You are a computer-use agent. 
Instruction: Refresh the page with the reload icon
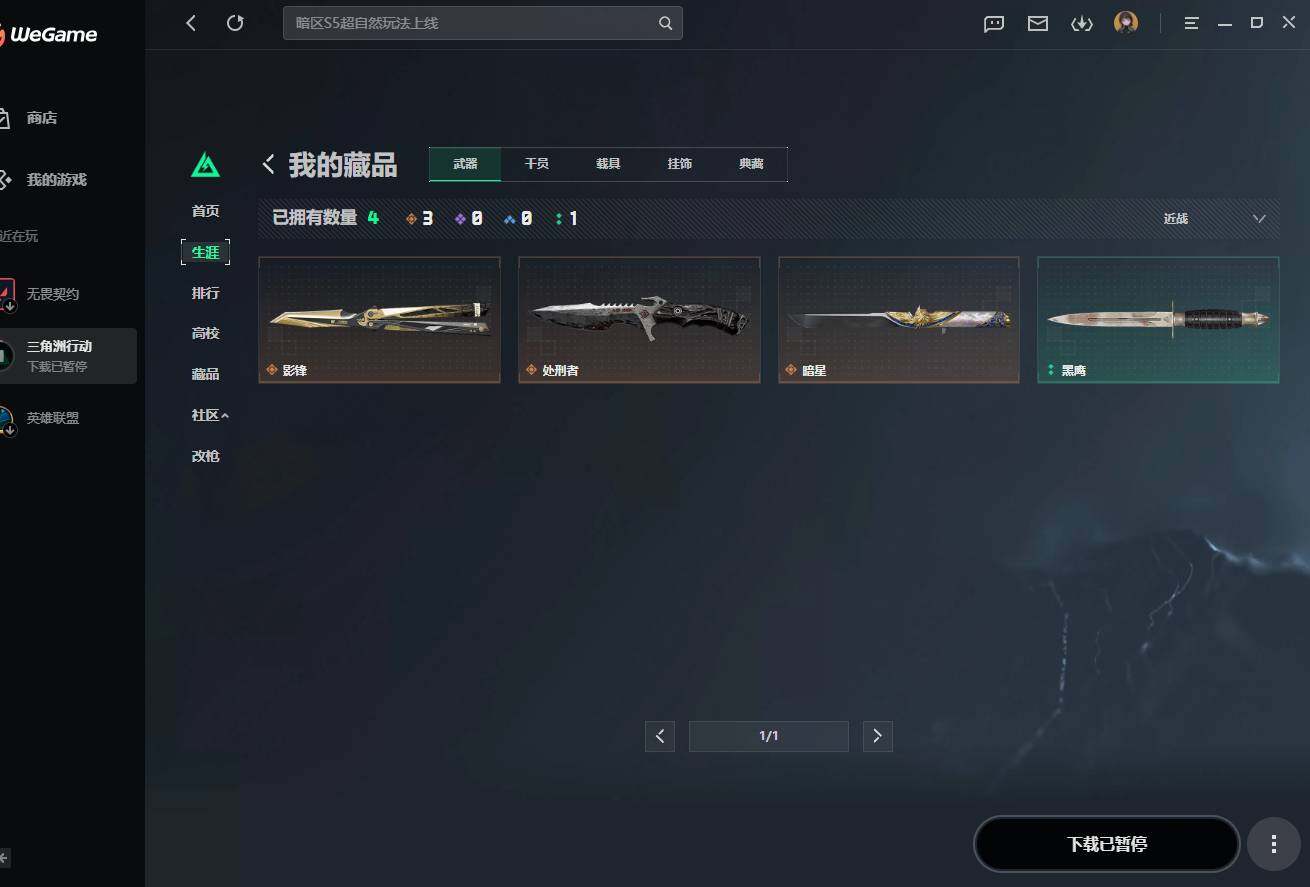coord(235,23)
